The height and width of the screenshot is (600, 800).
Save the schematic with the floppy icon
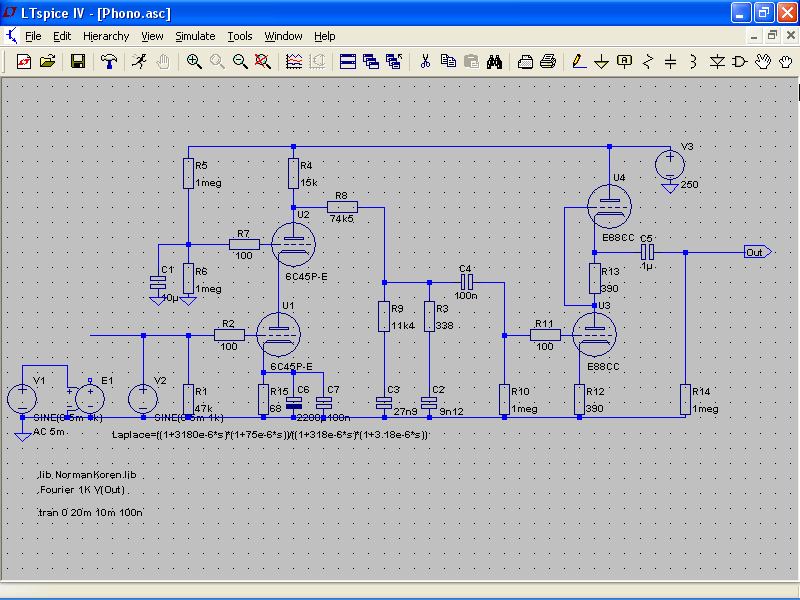coord(78,62)
